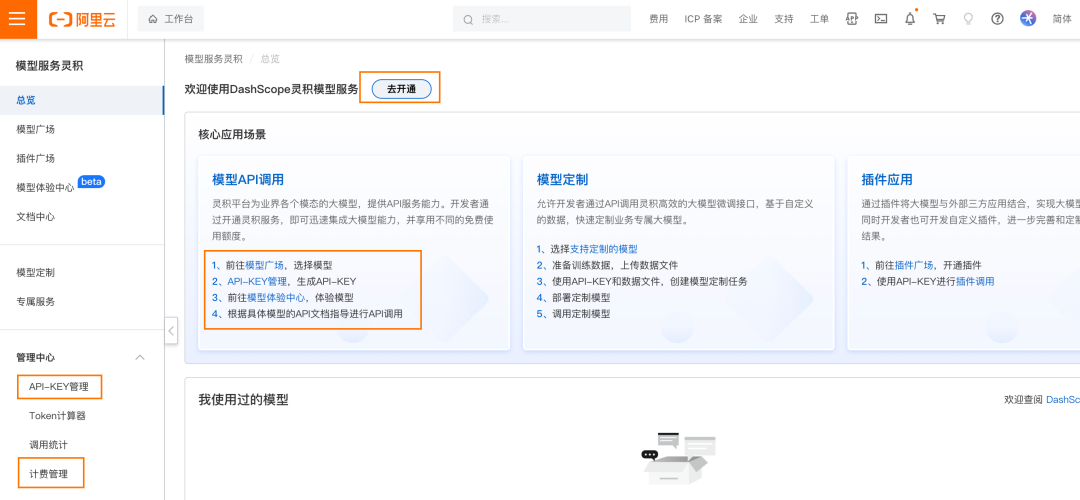
Task: Open the 企业 menu
Action: pyautogui.click(x=748, y=19)
